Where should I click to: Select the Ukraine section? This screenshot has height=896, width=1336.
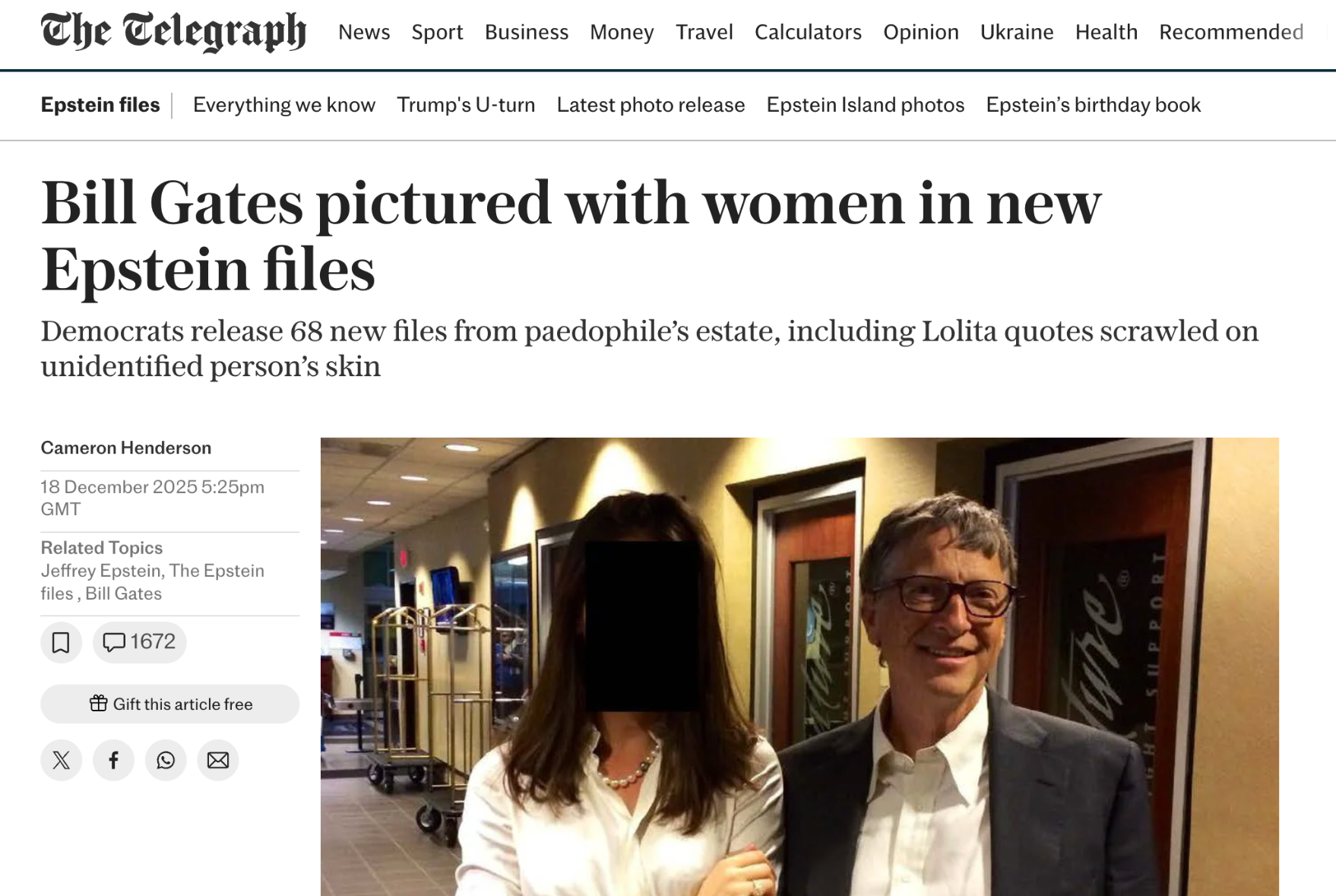tap(1016, 32)
